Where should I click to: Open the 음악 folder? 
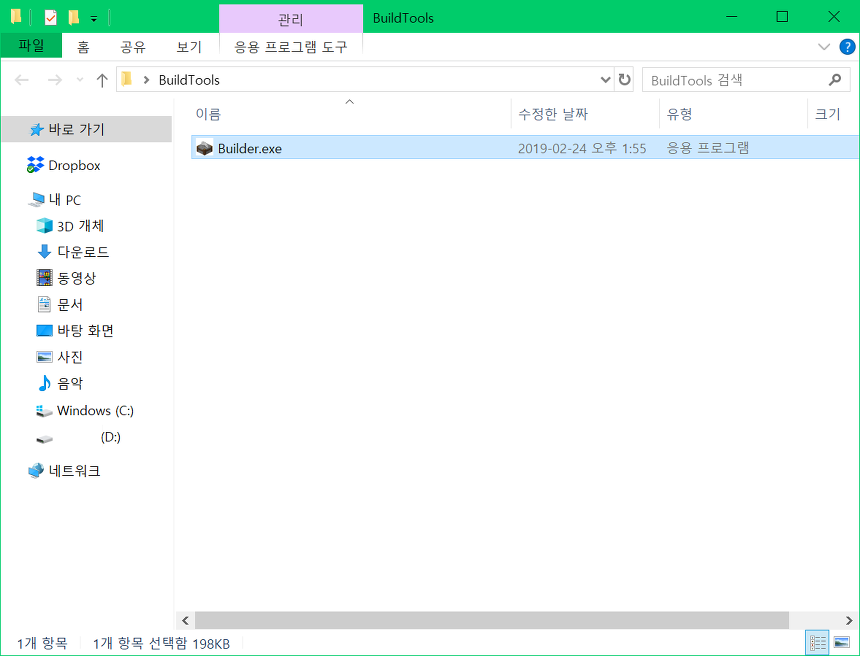point(70,384)
